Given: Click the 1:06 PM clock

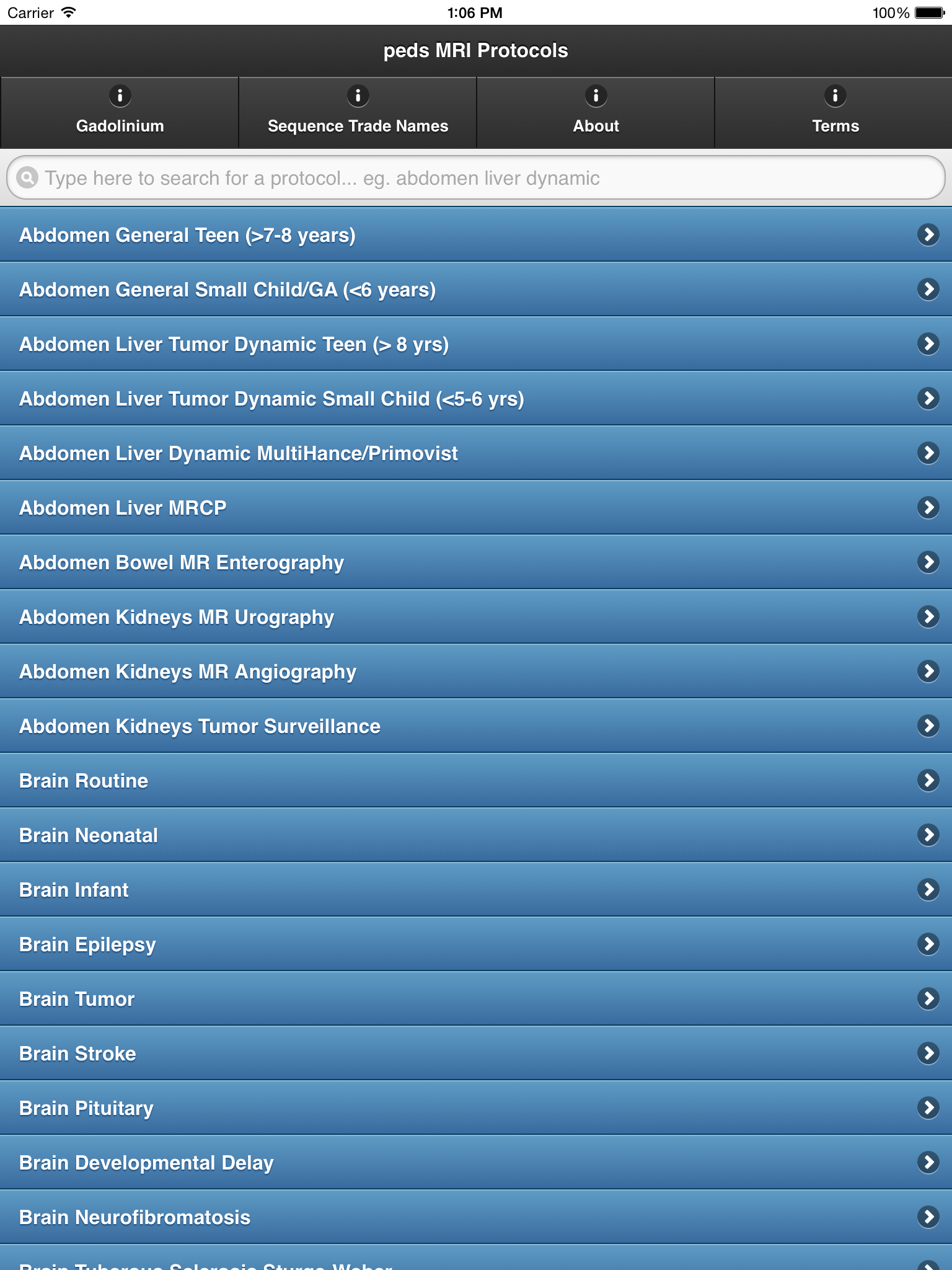Looking at the screenshot, I should (475, 12).
